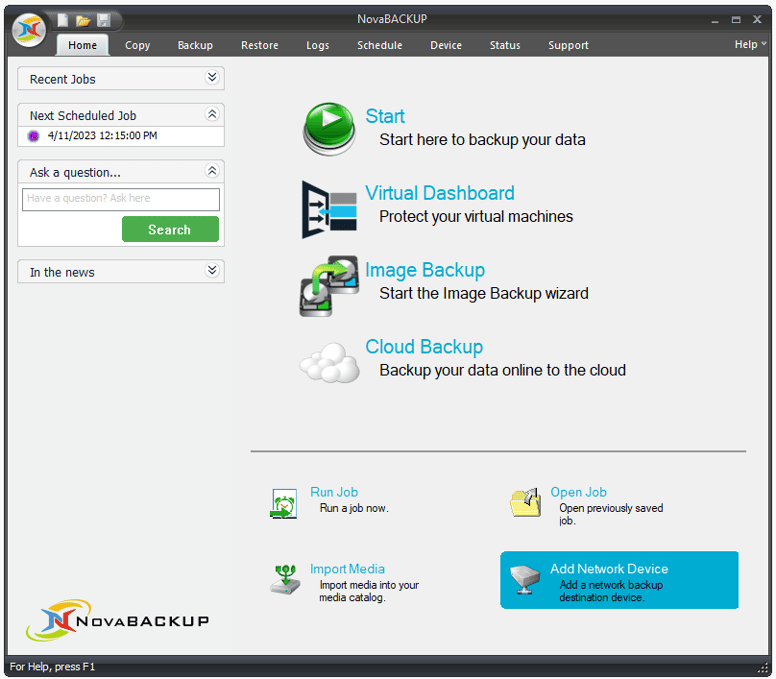Open the Virtual Dashboard icon
Screen dimensions: 776x679
coord(329,208)
